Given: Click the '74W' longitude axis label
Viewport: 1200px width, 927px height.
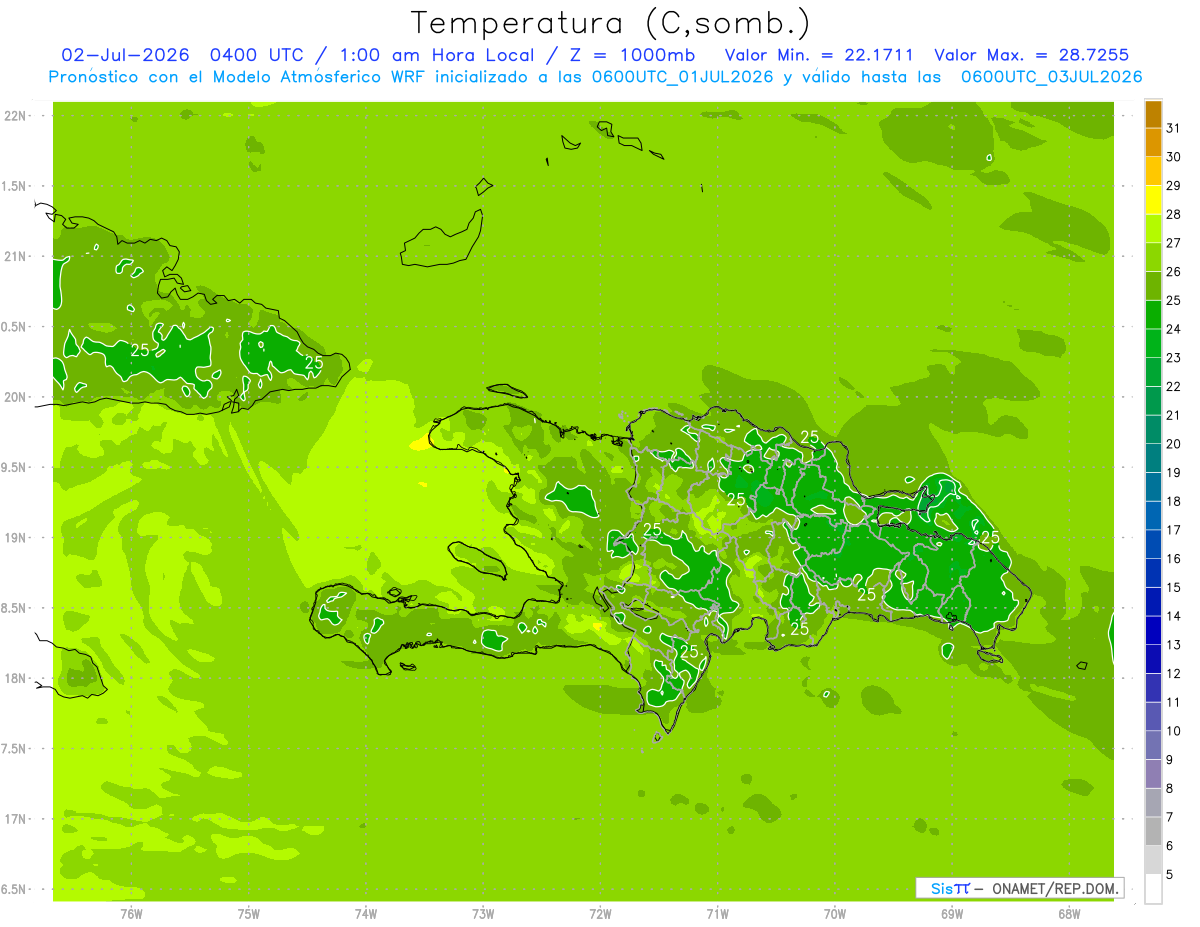Looking at the screenshot, I should coord(366,913).
